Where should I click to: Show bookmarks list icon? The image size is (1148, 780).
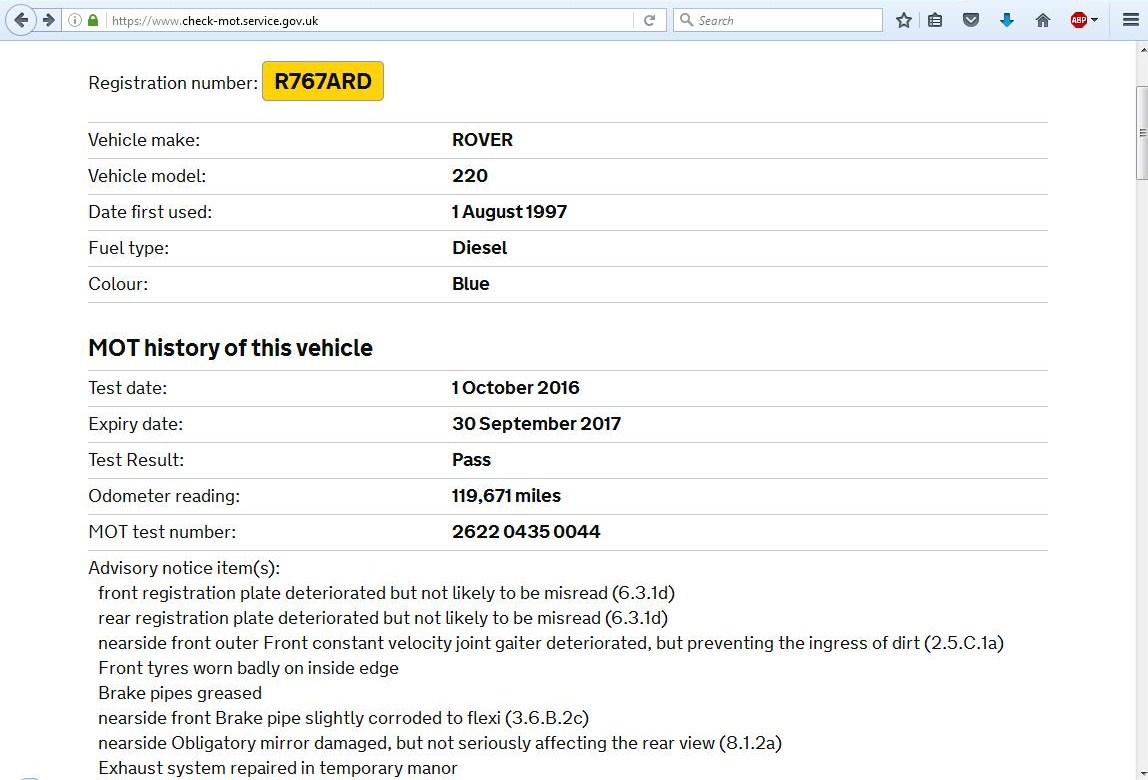[x=935, y=21]
